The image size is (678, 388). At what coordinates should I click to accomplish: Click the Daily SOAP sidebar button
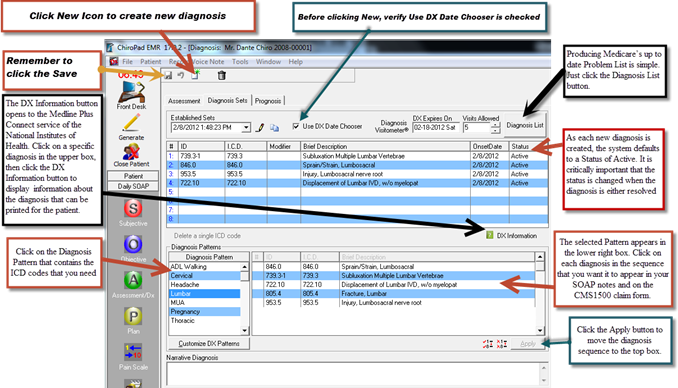pyautogui.click(x=133, y=186)
